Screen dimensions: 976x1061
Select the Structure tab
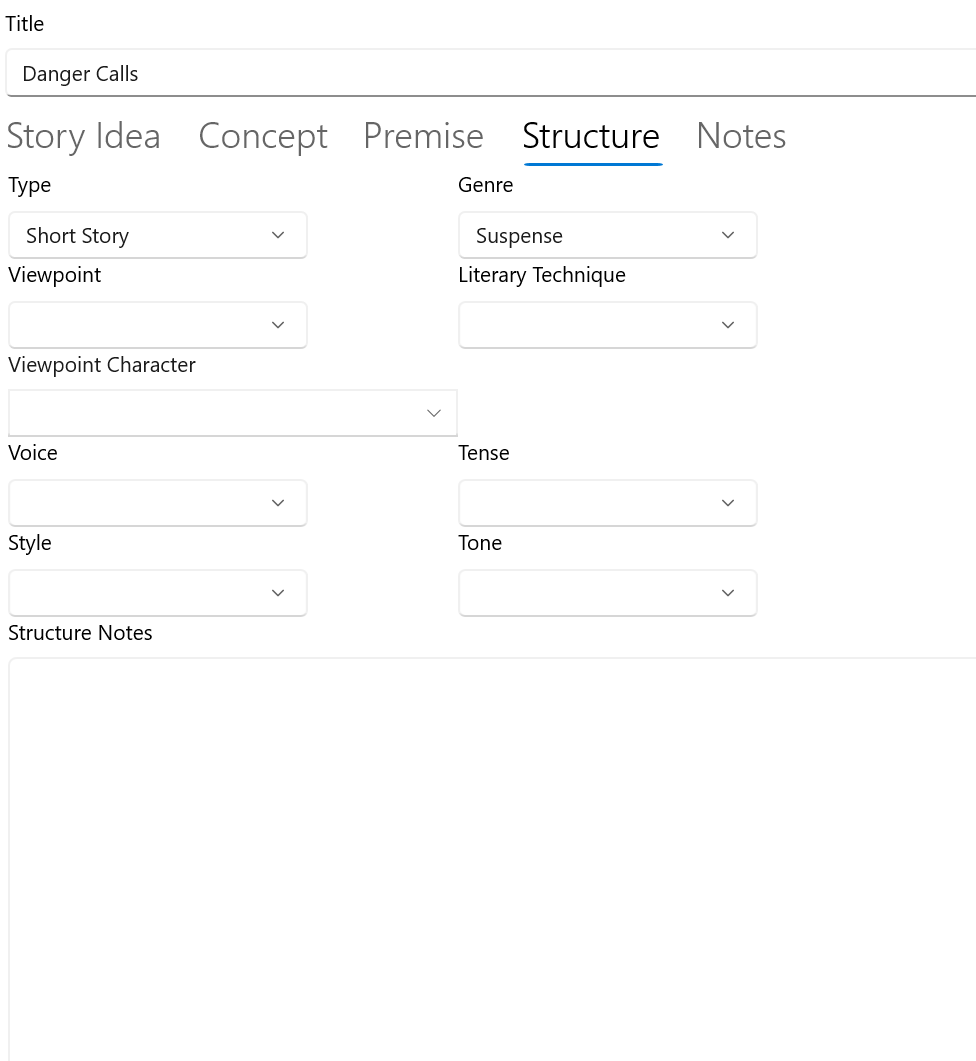pyautogui.click(x=592, y=137)
